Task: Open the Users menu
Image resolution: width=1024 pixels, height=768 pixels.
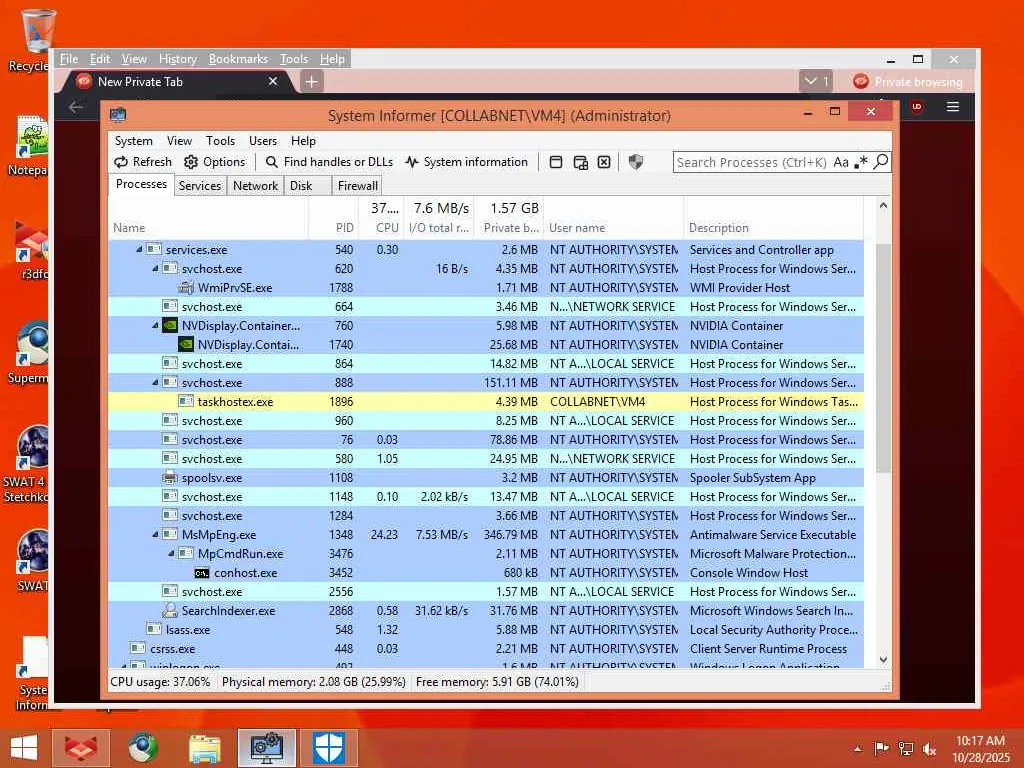Action: 263,140
